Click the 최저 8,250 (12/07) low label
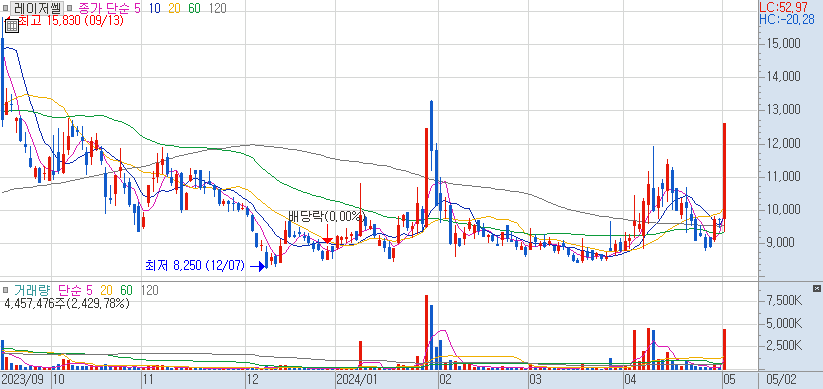This screenshot has height=389, width=823. (195, 266)
